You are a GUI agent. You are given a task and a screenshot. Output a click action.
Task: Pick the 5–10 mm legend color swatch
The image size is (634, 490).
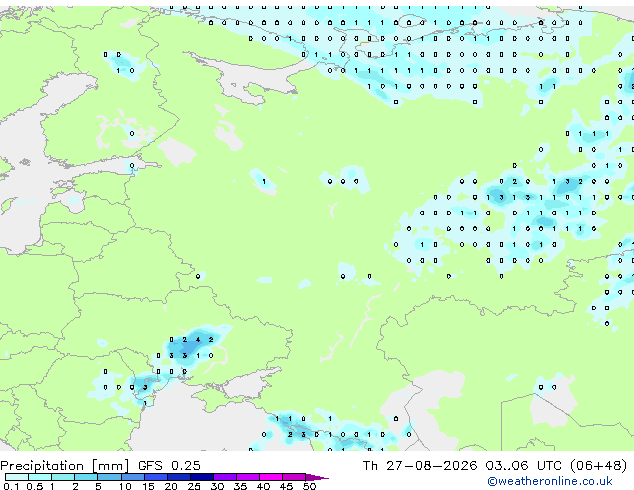[109, 477]
